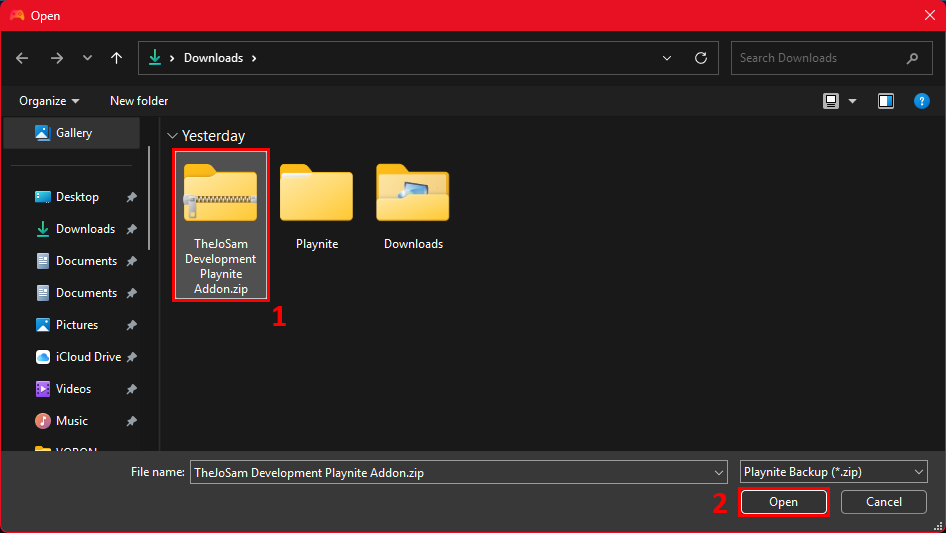946x533 pixels.
Task: Click New folder in toolbar
Action: [139, 101]
